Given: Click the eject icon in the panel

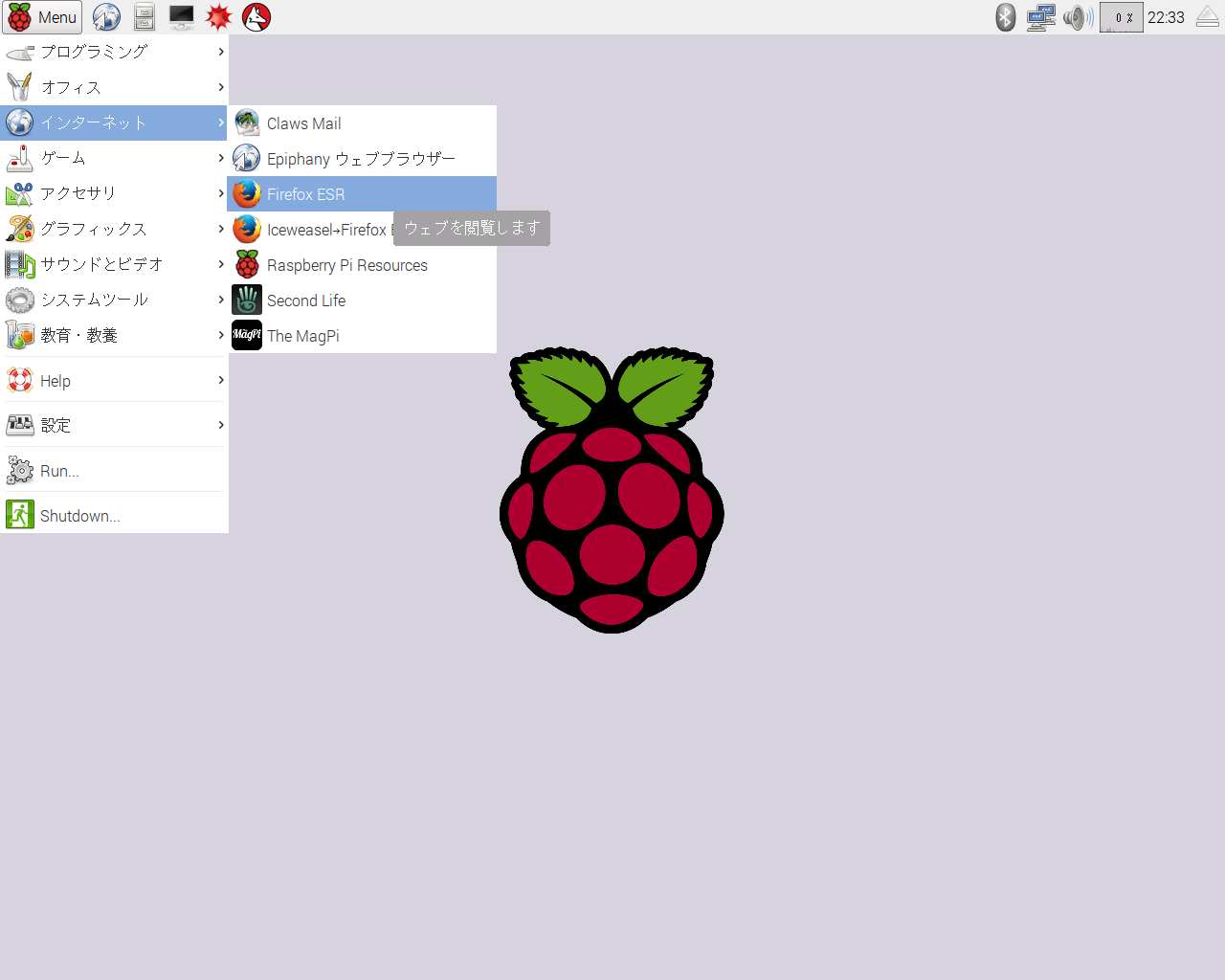Looking at the screenshot, I should (x=1208, y=17).
